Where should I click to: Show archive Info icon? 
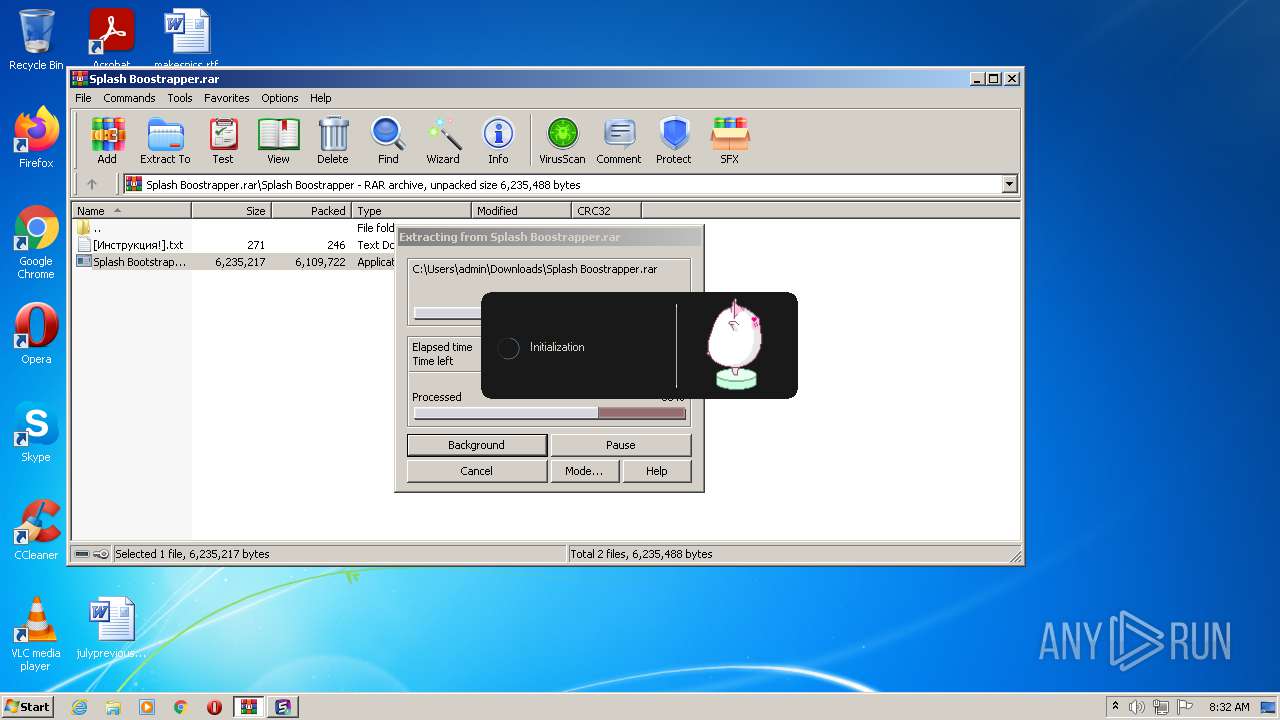(498, 140)
